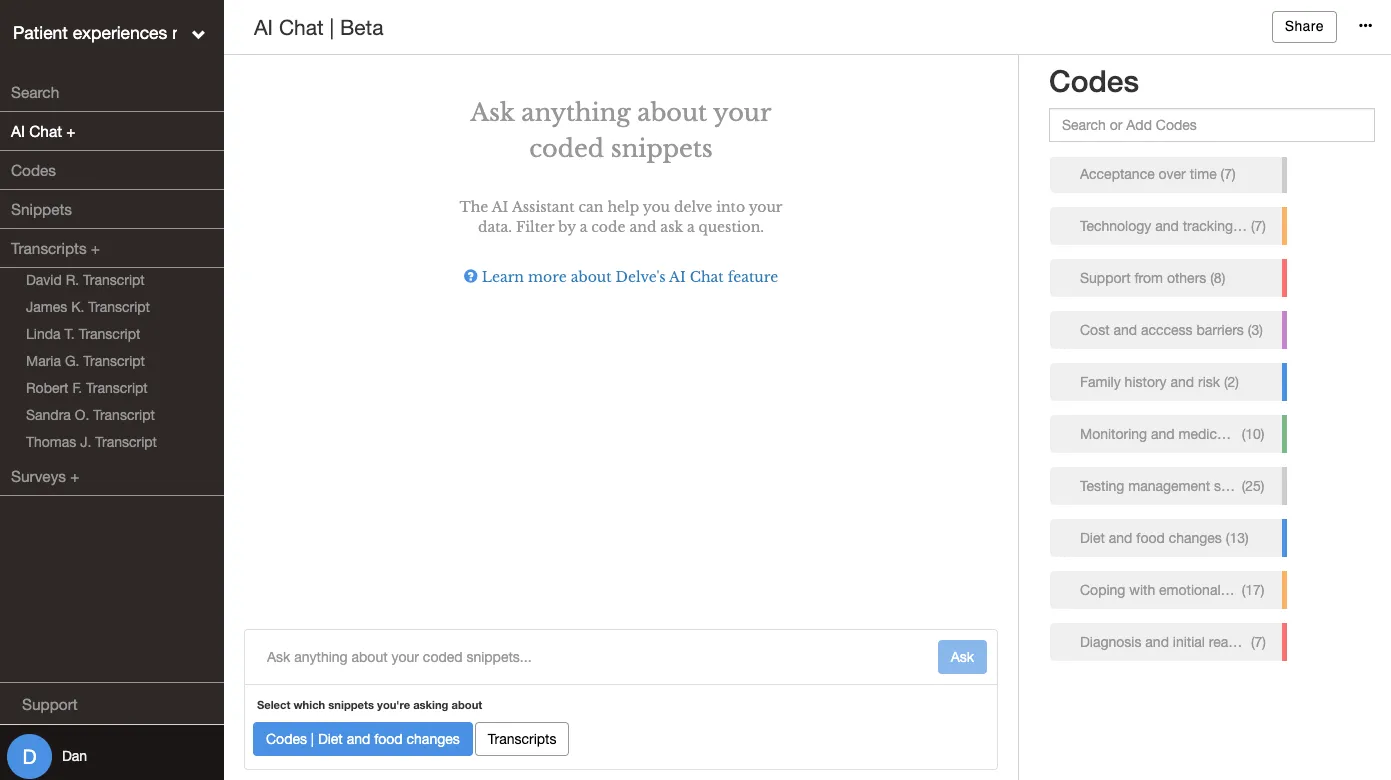Click the Ask button
This screenshot has height=780, width=1391.
click(x=962, y=657)
